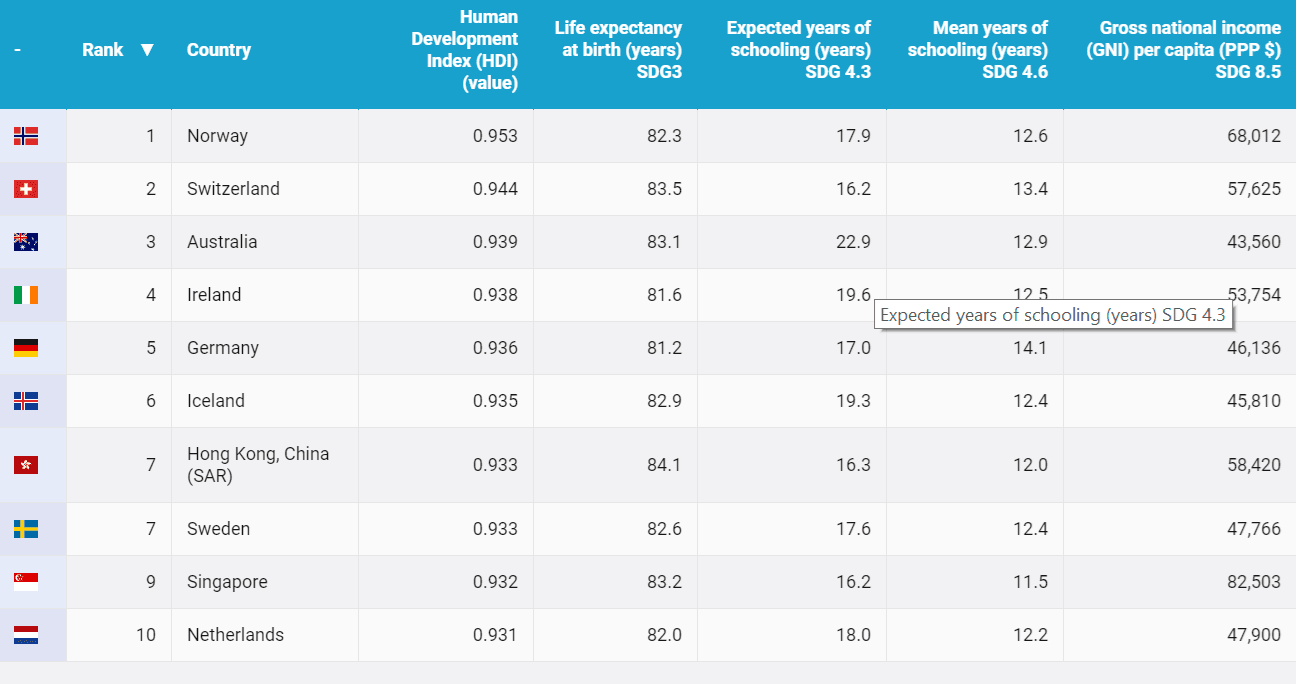Screen dimensions: 1296x684
Task: Sort by Expected years of schooling header
Action: click(x=798, y=50)
